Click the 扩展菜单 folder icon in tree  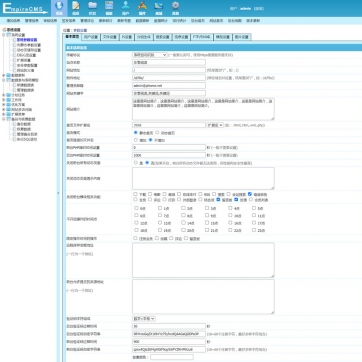coord(9,114)
